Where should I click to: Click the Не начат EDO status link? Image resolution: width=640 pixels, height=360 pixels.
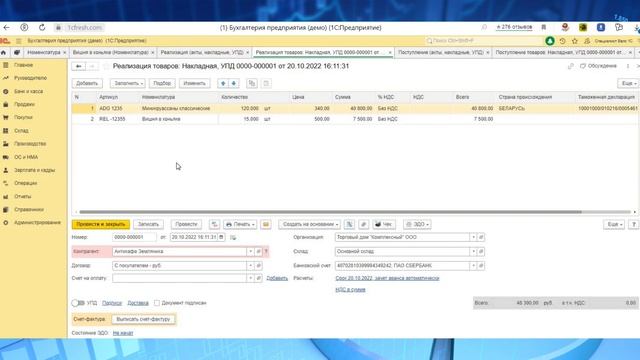click(x=123, y=333)
